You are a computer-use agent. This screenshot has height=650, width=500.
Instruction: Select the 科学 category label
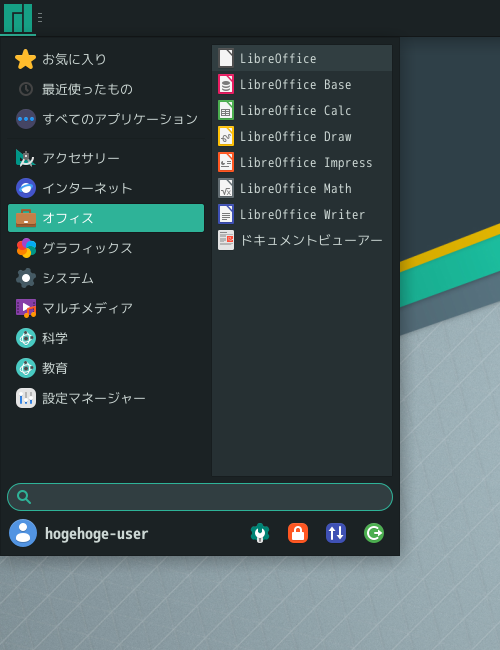(55, 338)
